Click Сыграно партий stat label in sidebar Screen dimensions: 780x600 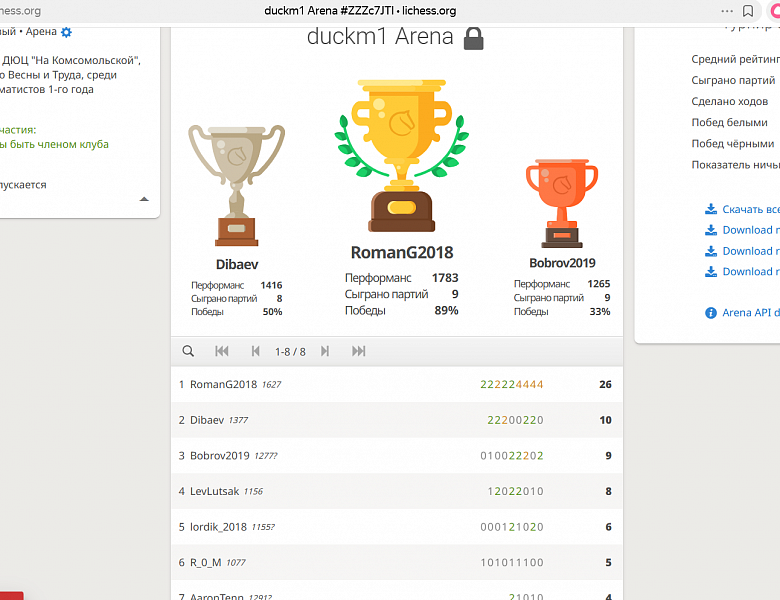click(733, 80)
